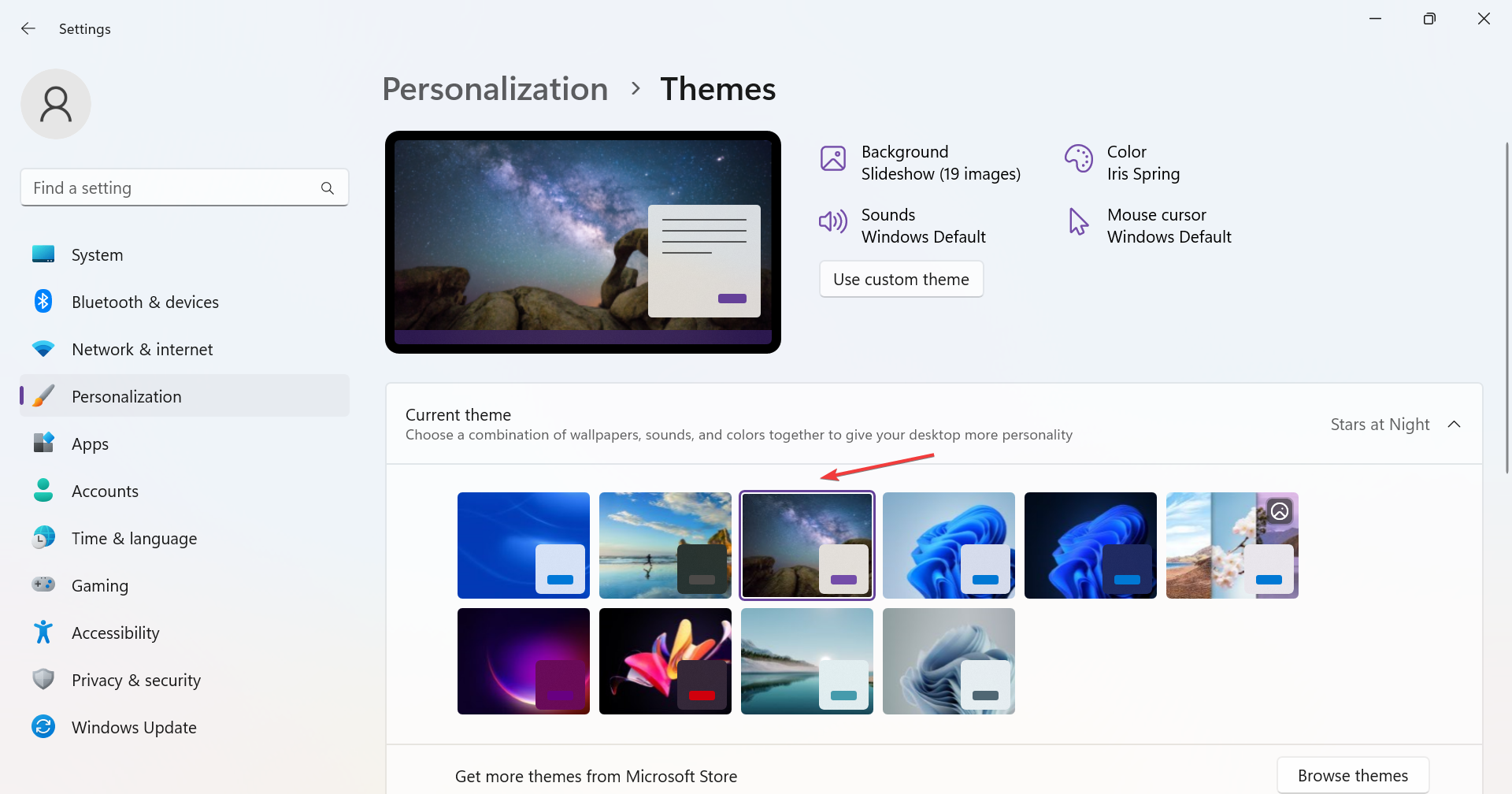Open the user profile avatar

(56, 104)
